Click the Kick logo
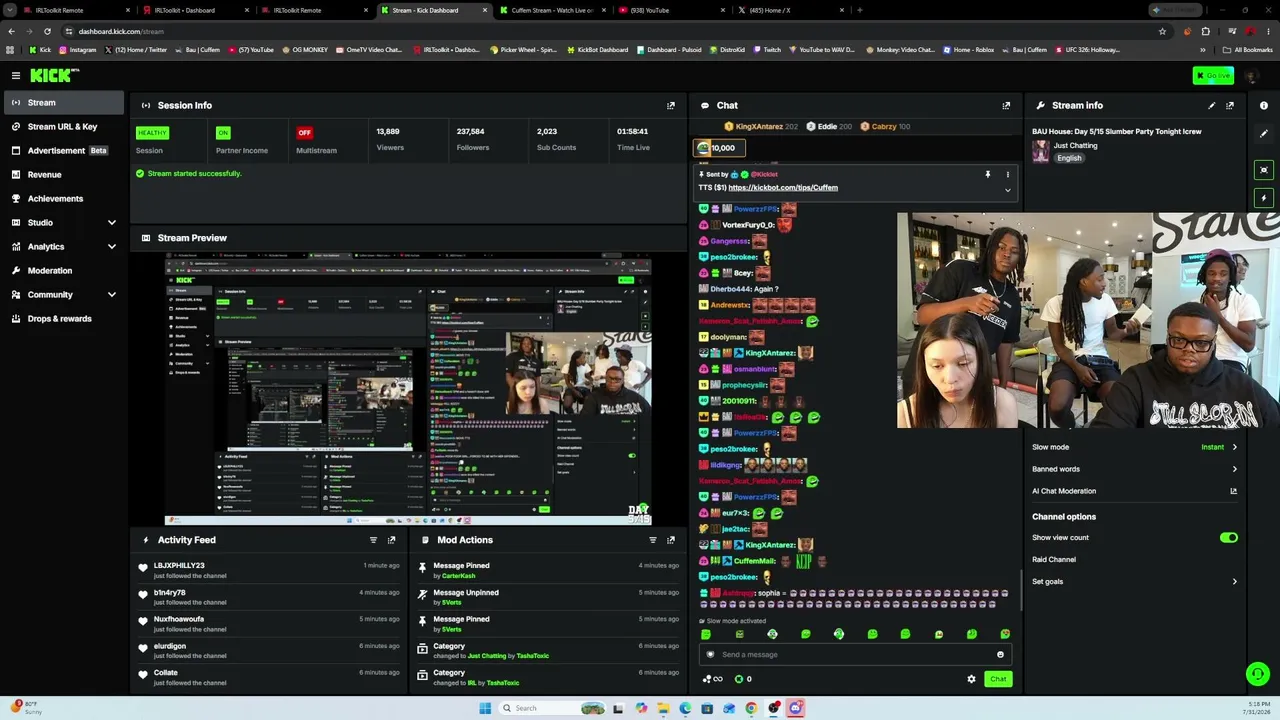The image size is (1280, 720). tap(54, 75)
